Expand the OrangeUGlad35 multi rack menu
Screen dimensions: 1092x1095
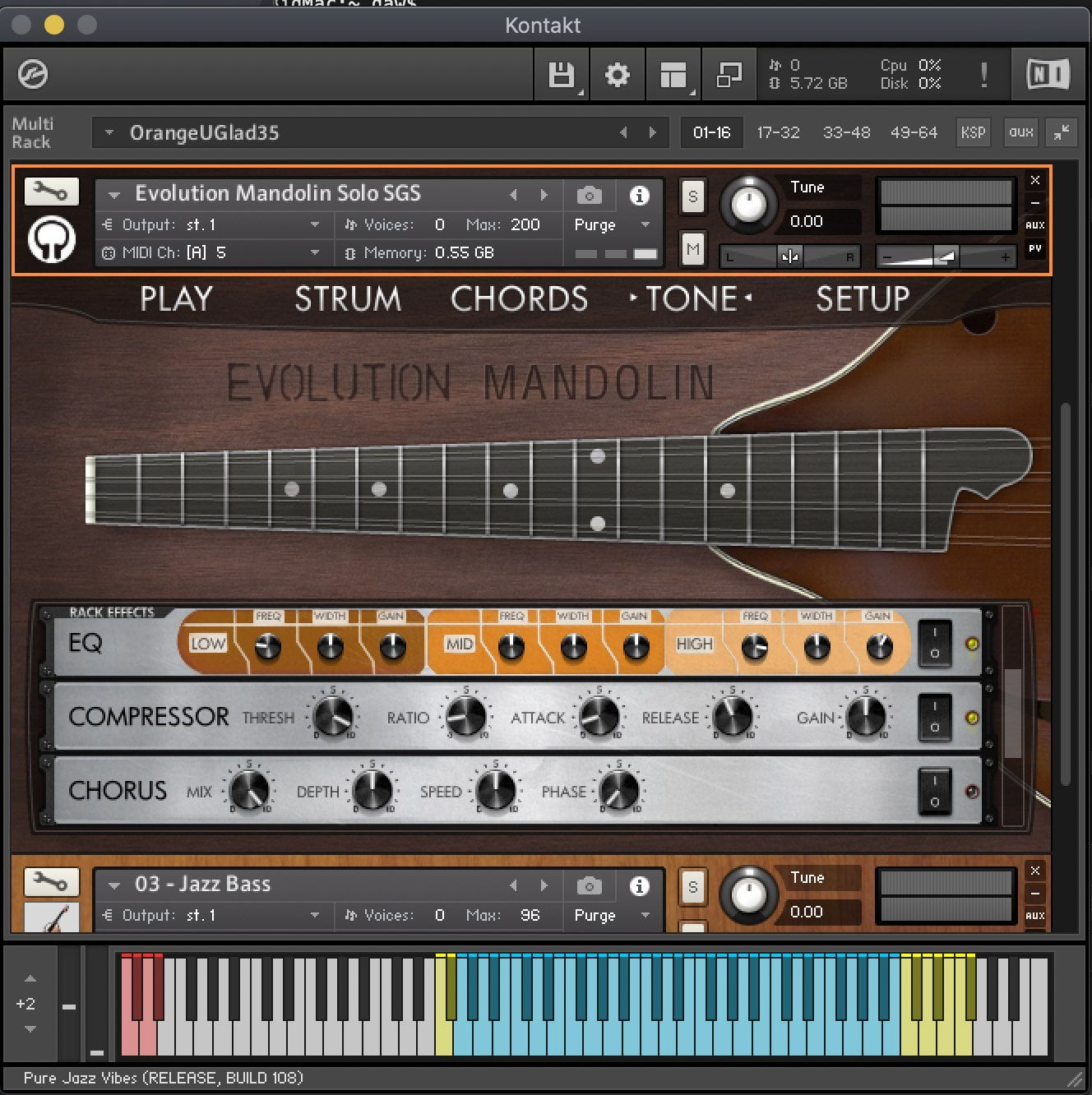pos(109,132)
